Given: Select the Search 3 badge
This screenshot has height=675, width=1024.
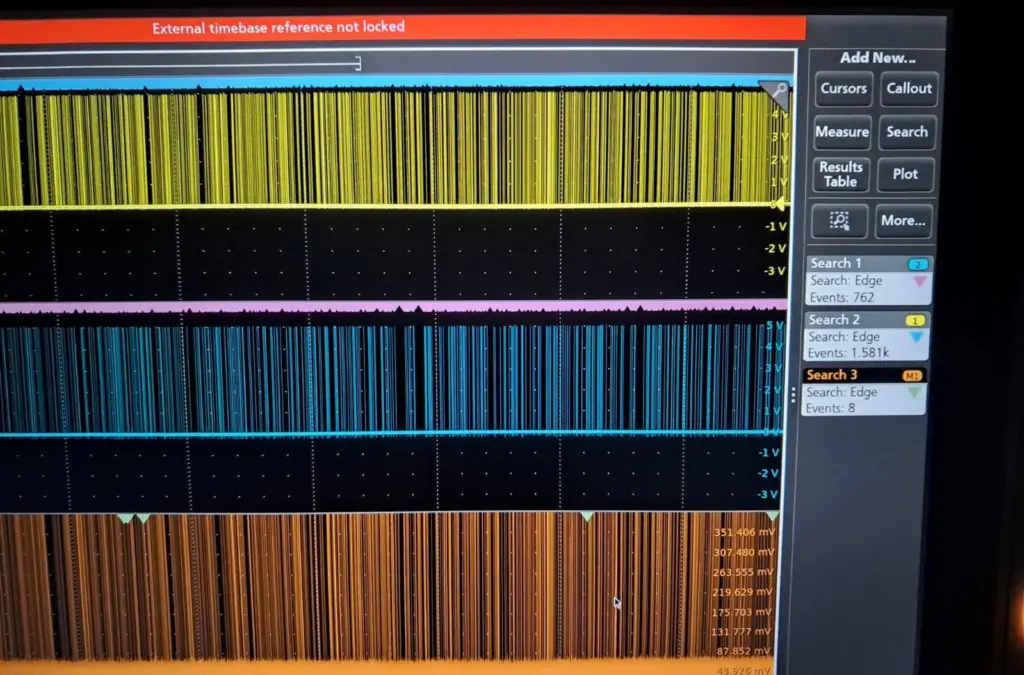Looking at the screenshot, I should (x=864, y=391).
